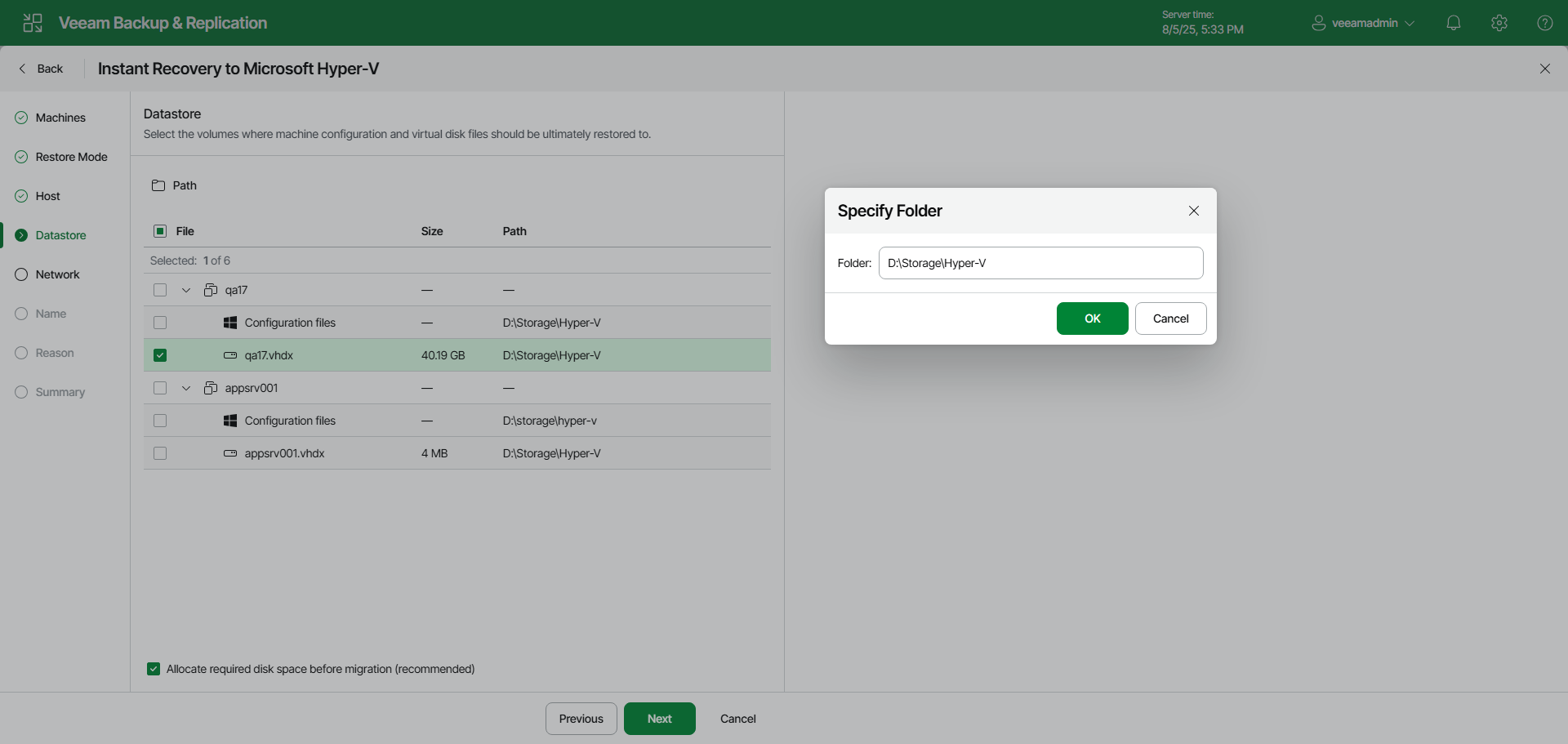Image resolution: width=1568 pixels, height=744 pixels.
Task: Check the appsrv001.vhdx checkbox
Action: (x=160, y=453)
